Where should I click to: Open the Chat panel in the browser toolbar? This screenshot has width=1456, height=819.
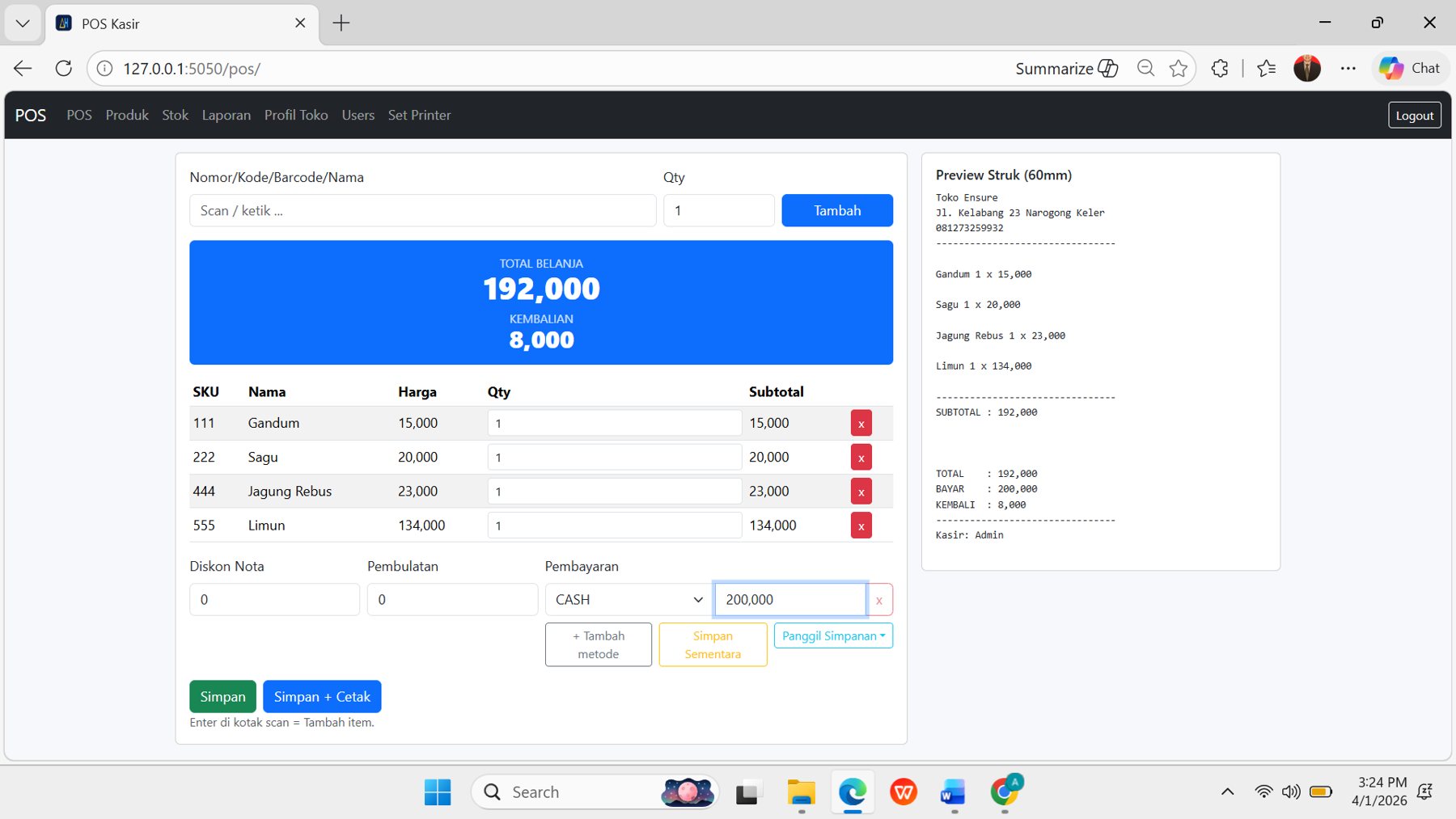1410,68
